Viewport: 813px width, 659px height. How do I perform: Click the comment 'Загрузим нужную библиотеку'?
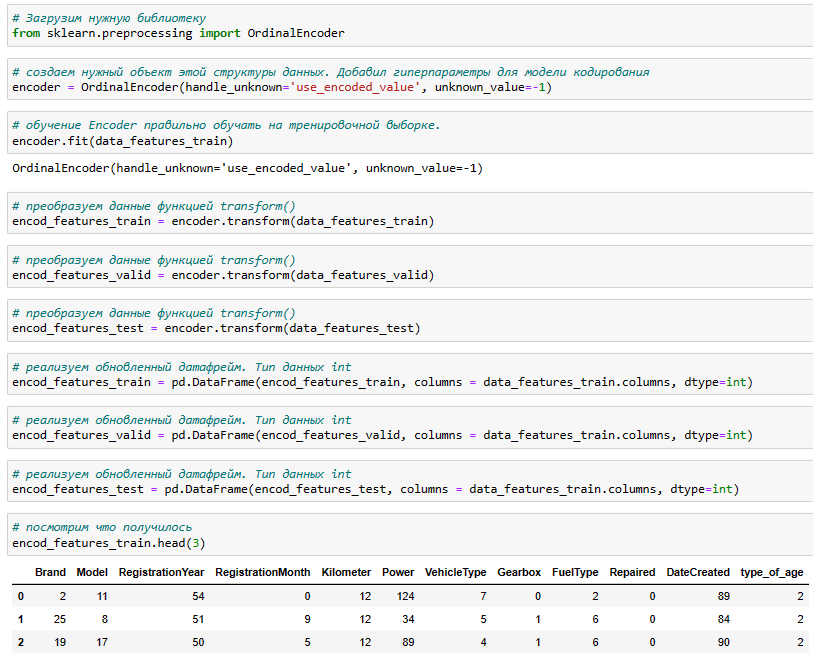point(109,18)
